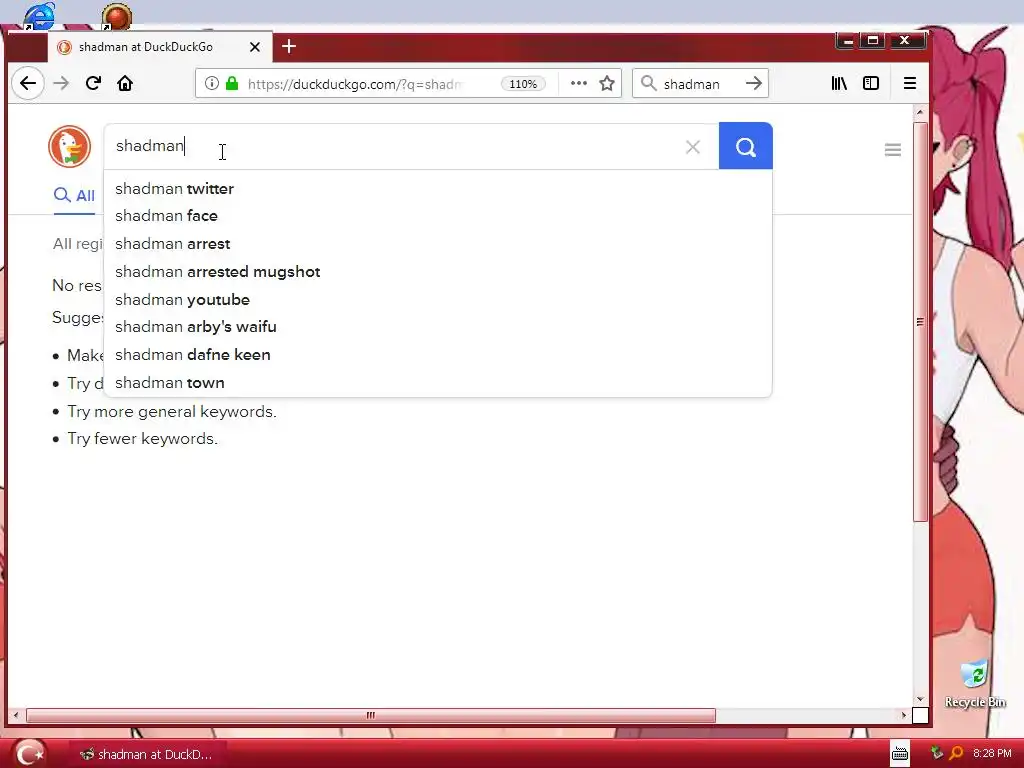This screenshot has height=768, width=1024.
Task: Open the Firefox hamburger menu
Action: click(910, 84)
